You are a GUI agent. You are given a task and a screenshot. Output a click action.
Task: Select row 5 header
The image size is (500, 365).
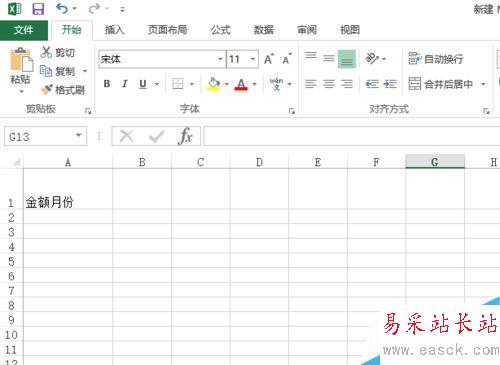pyautogui.click(x=11, y=261)
